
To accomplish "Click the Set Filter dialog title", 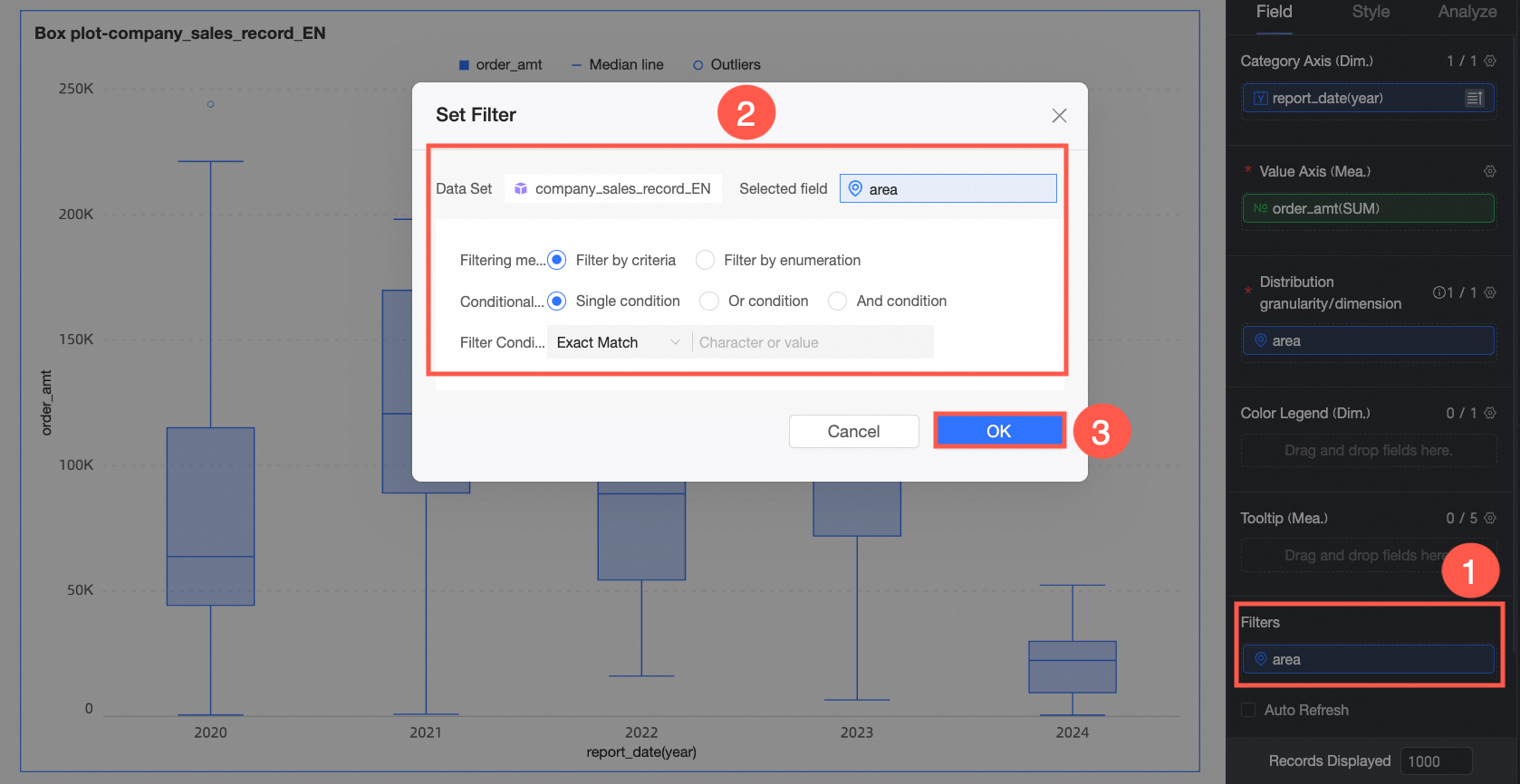I will coord(476,115).
